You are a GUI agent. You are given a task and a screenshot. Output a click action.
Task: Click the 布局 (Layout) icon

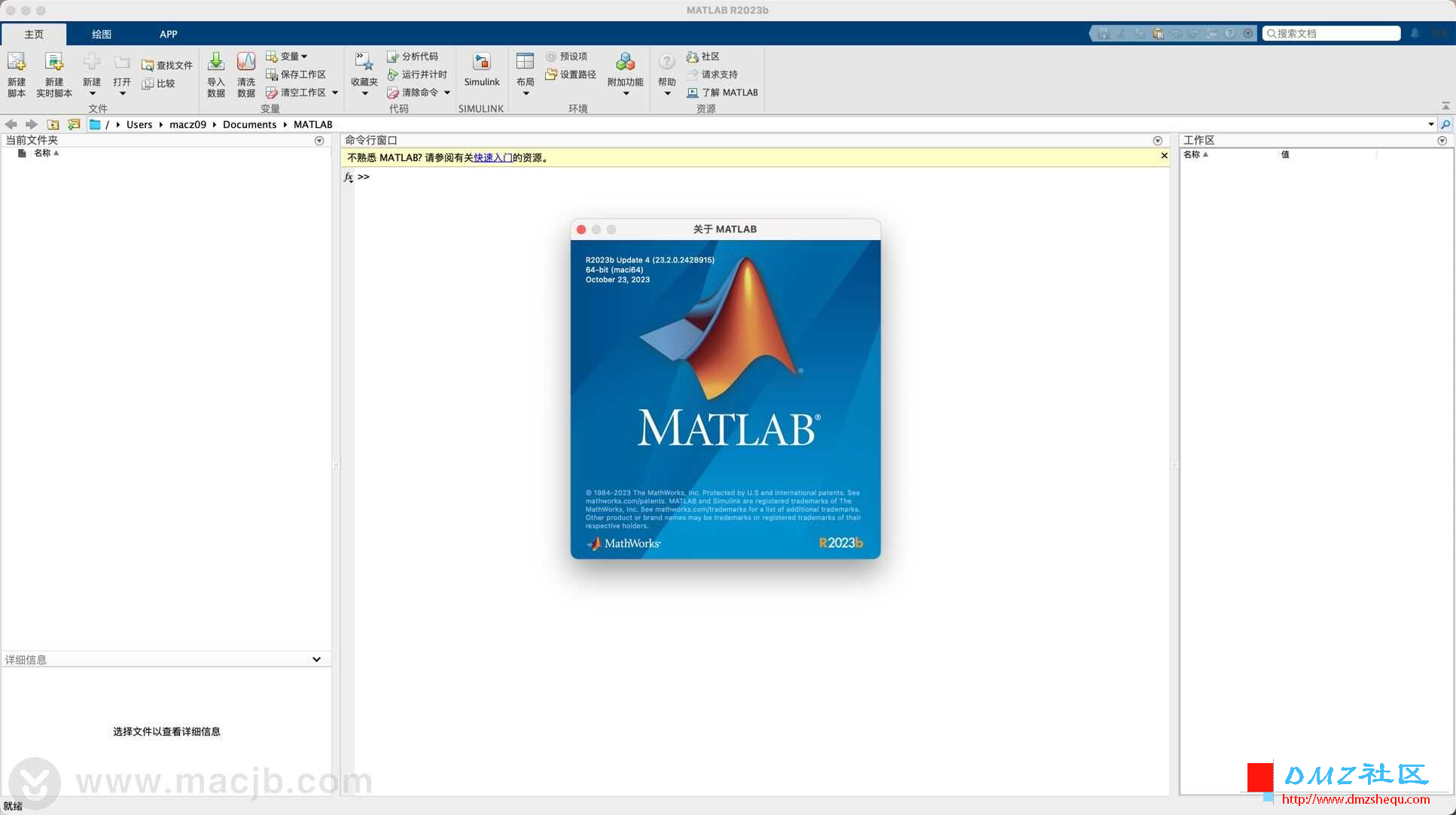[525, 62]
